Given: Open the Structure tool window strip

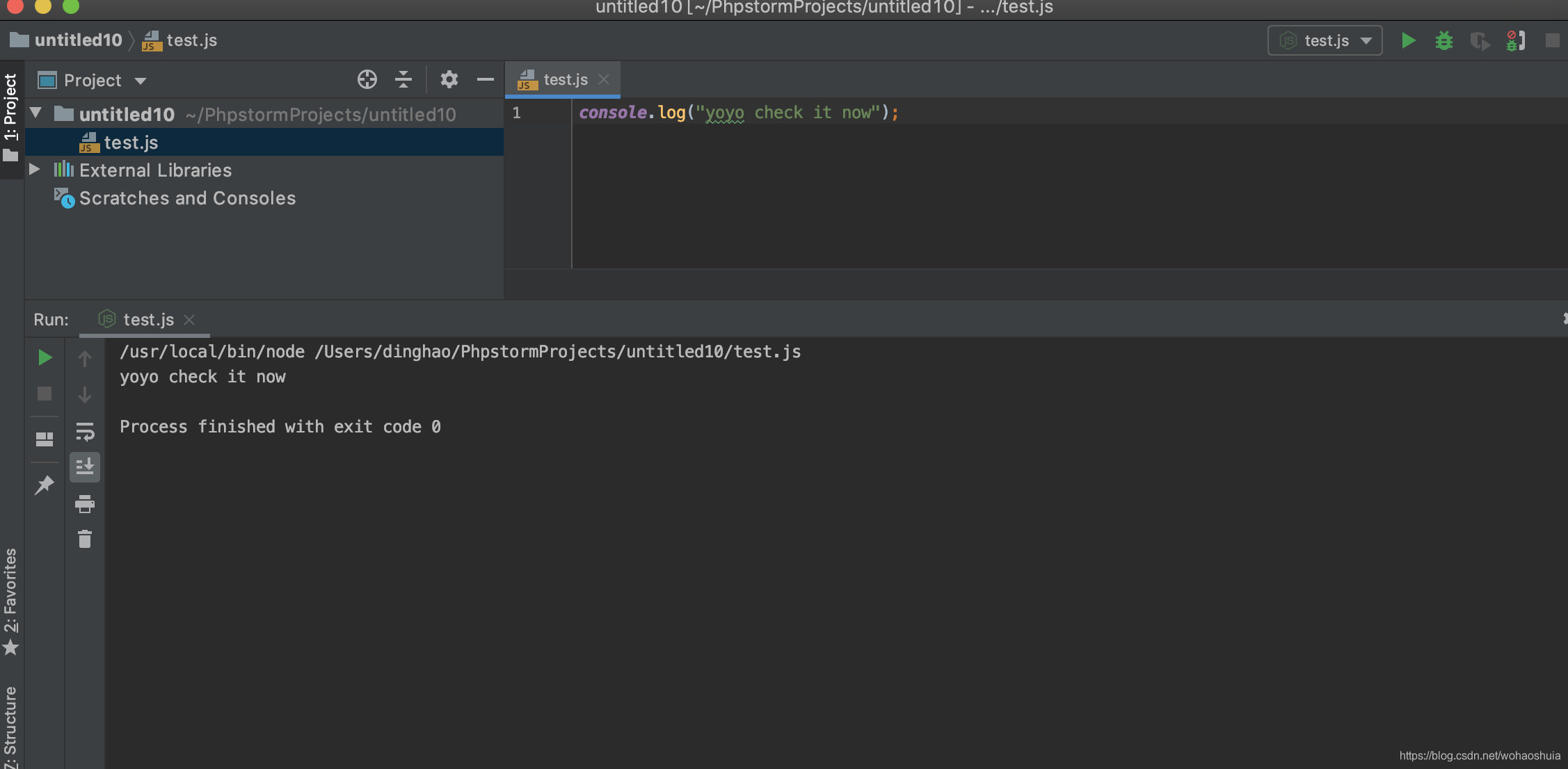Looking at the screenshot, I should click(11, 727).
